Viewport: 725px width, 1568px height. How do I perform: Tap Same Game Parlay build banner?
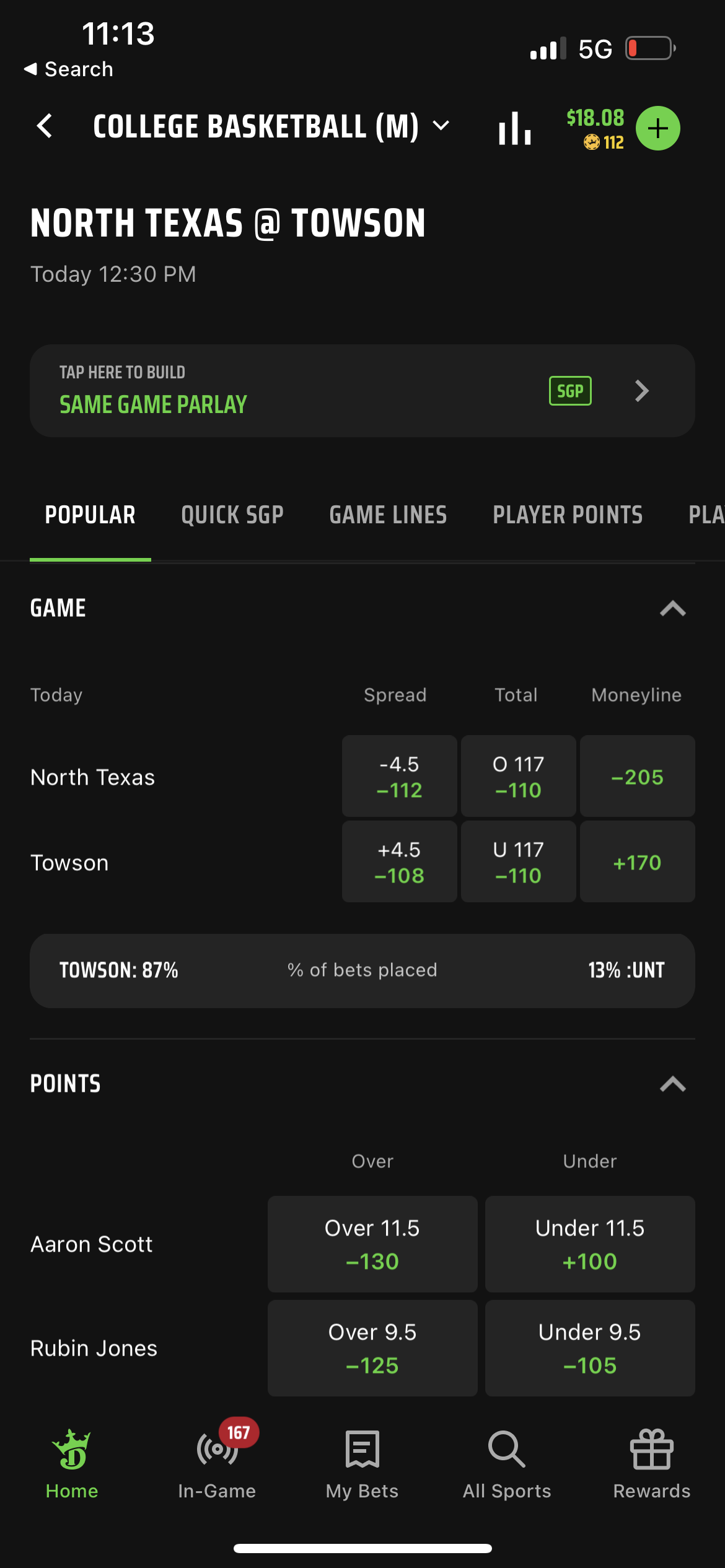[x=362, y=391]
